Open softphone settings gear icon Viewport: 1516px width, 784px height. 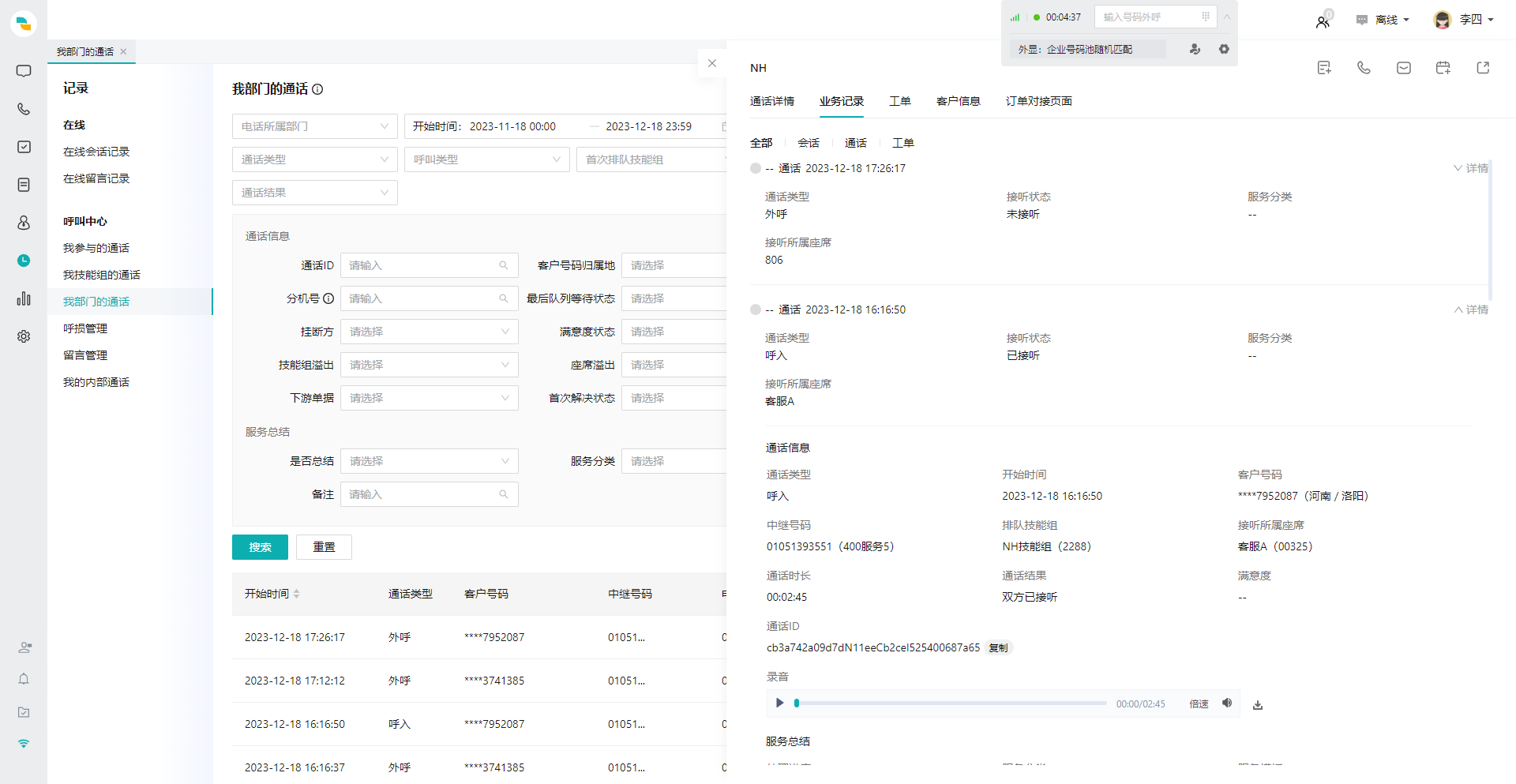(1224, 49)
